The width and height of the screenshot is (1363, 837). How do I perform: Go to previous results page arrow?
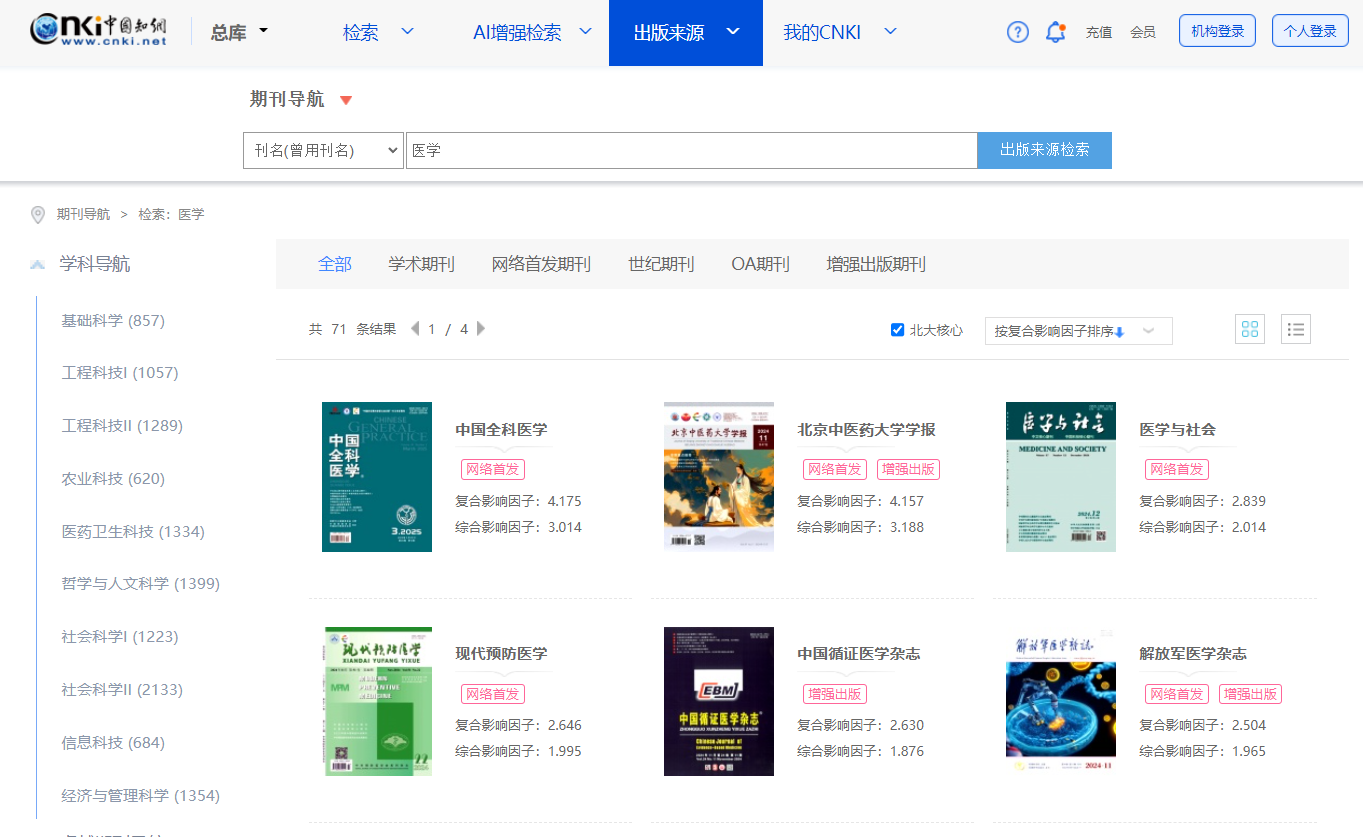click(x=415, y=328)
